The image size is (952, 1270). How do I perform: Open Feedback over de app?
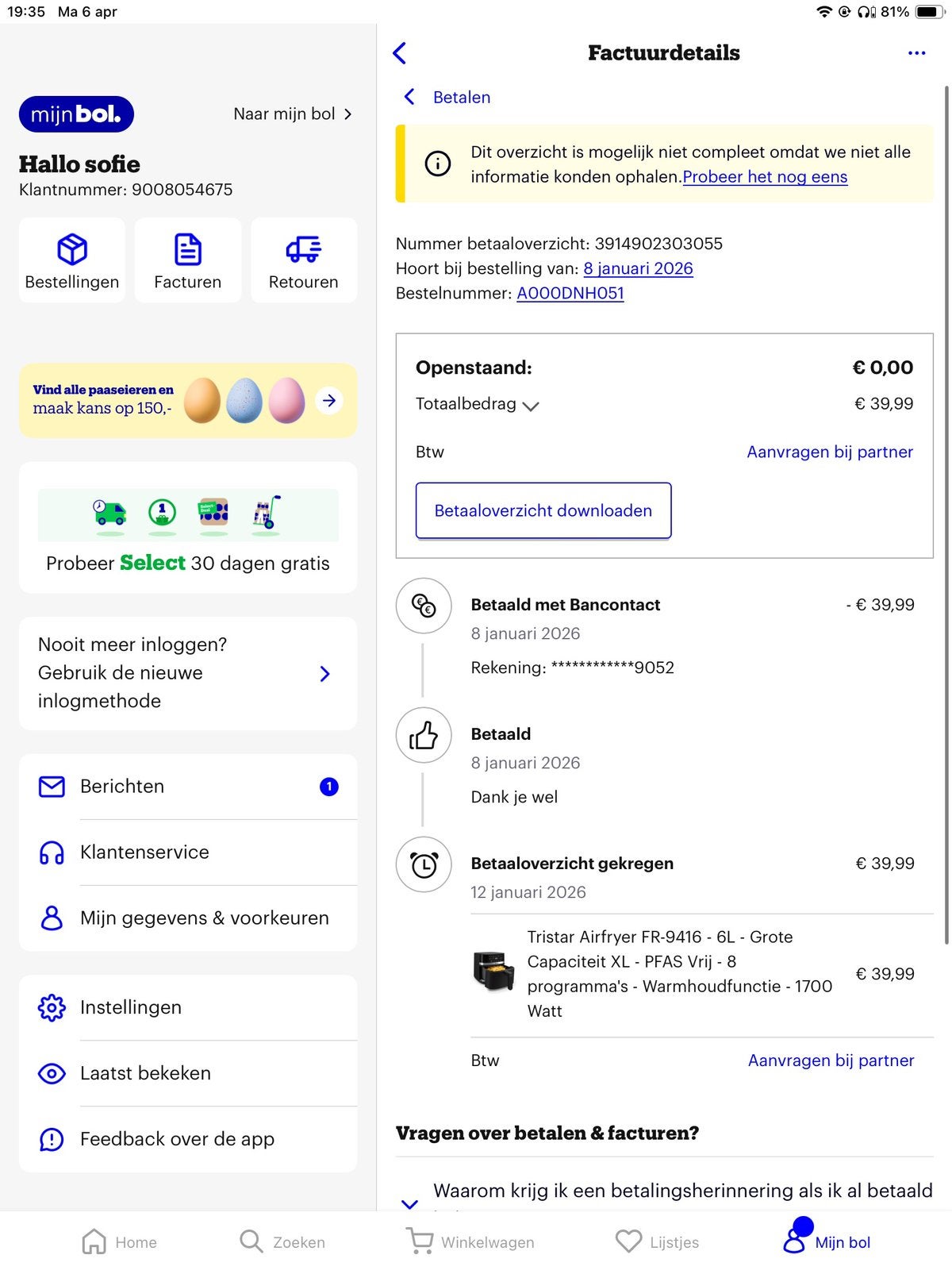(x=188, y=1140)
